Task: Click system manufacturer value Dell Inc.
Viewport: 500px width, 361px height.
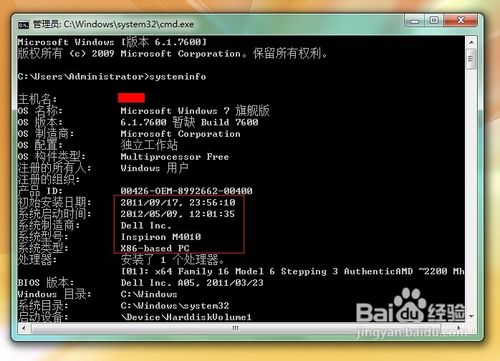Action: [146, 226]
